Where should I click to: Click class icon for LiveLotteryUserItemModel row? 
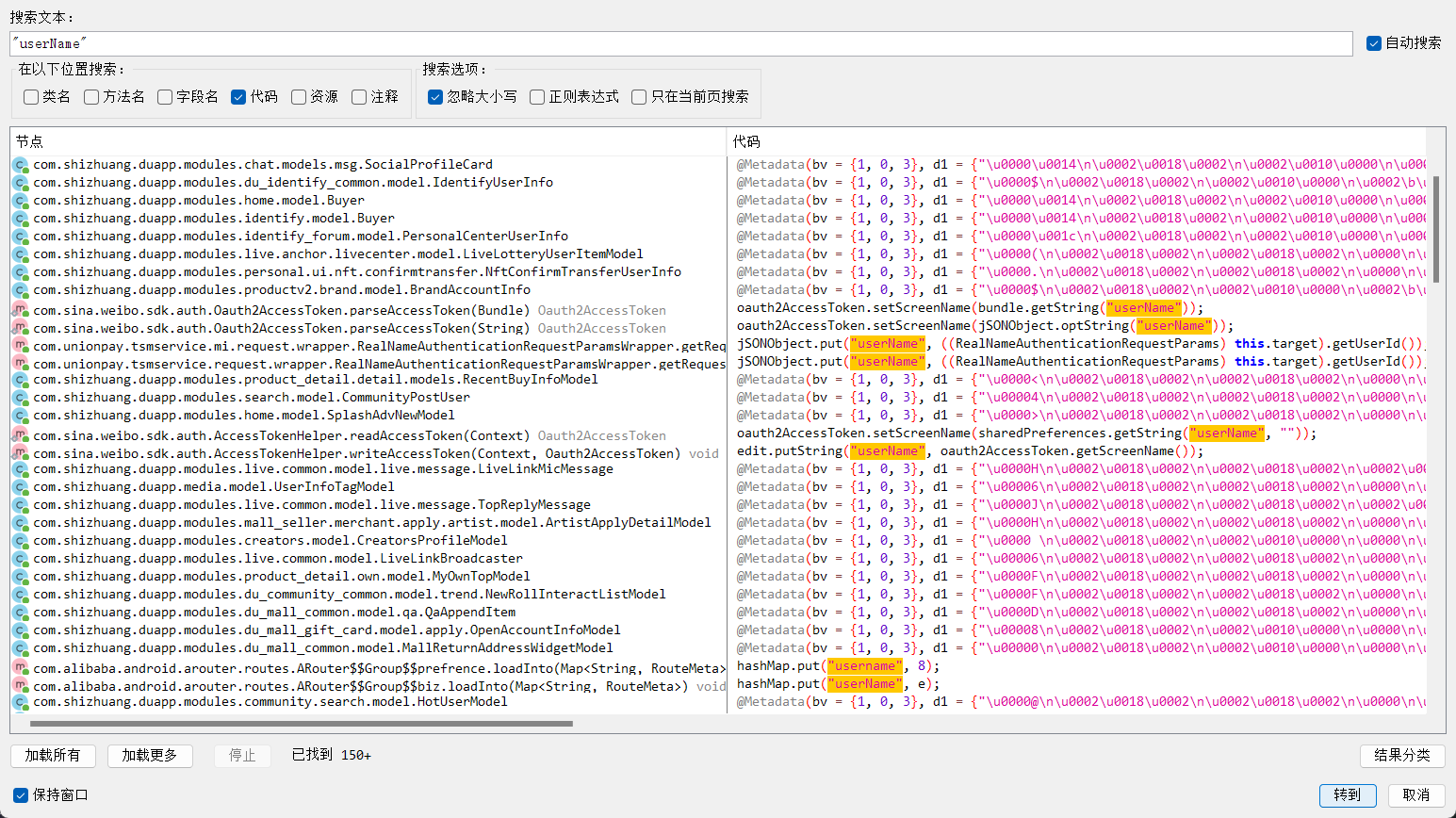[x=20, y=254]
